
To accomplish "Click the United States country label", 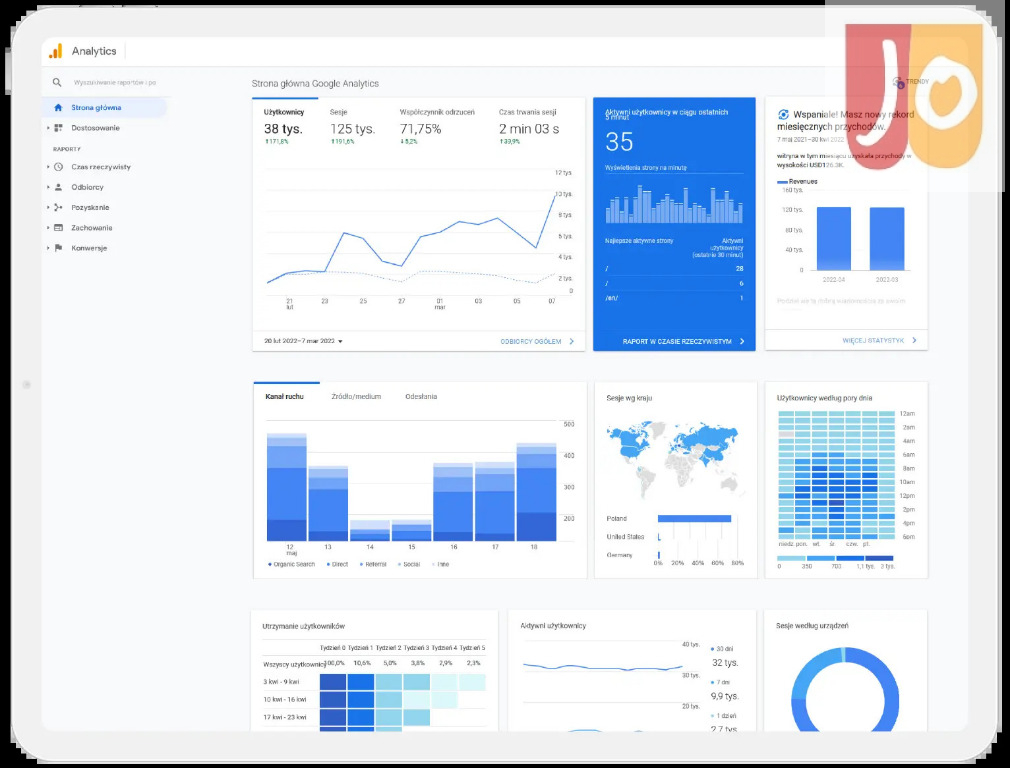I will tap(625, 537).
